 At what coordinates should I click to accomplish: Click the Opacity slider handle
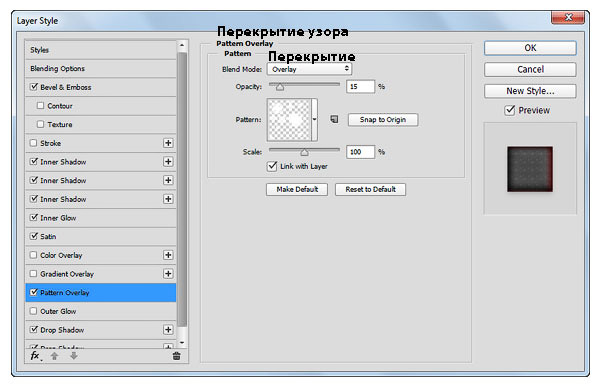coord(280,87)
